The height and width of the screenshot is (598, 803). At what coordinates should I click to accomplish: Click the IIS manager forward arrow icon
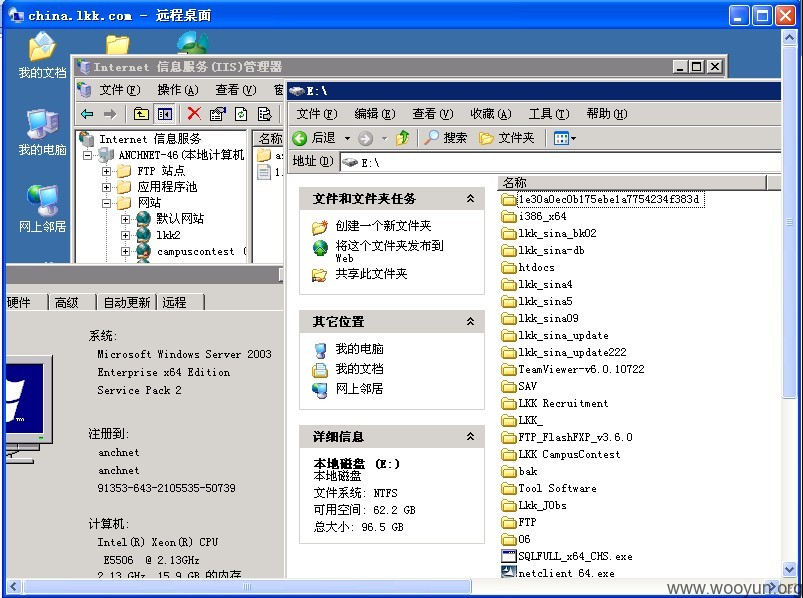[x=110, y=114]
